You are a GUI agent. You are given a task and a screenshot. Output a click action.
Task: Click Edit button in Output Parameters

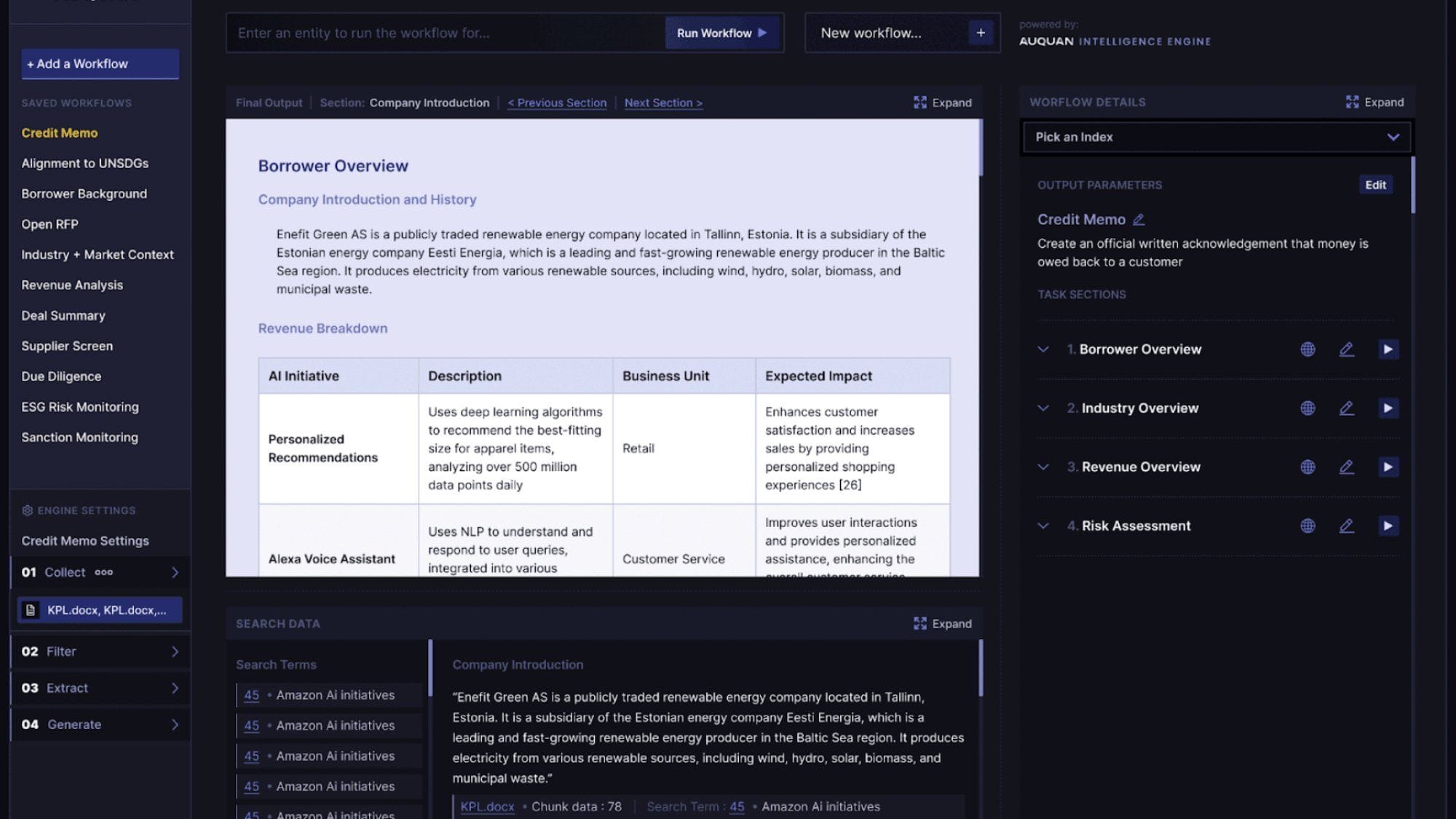pyautogui.click(x=1375, y=185)
